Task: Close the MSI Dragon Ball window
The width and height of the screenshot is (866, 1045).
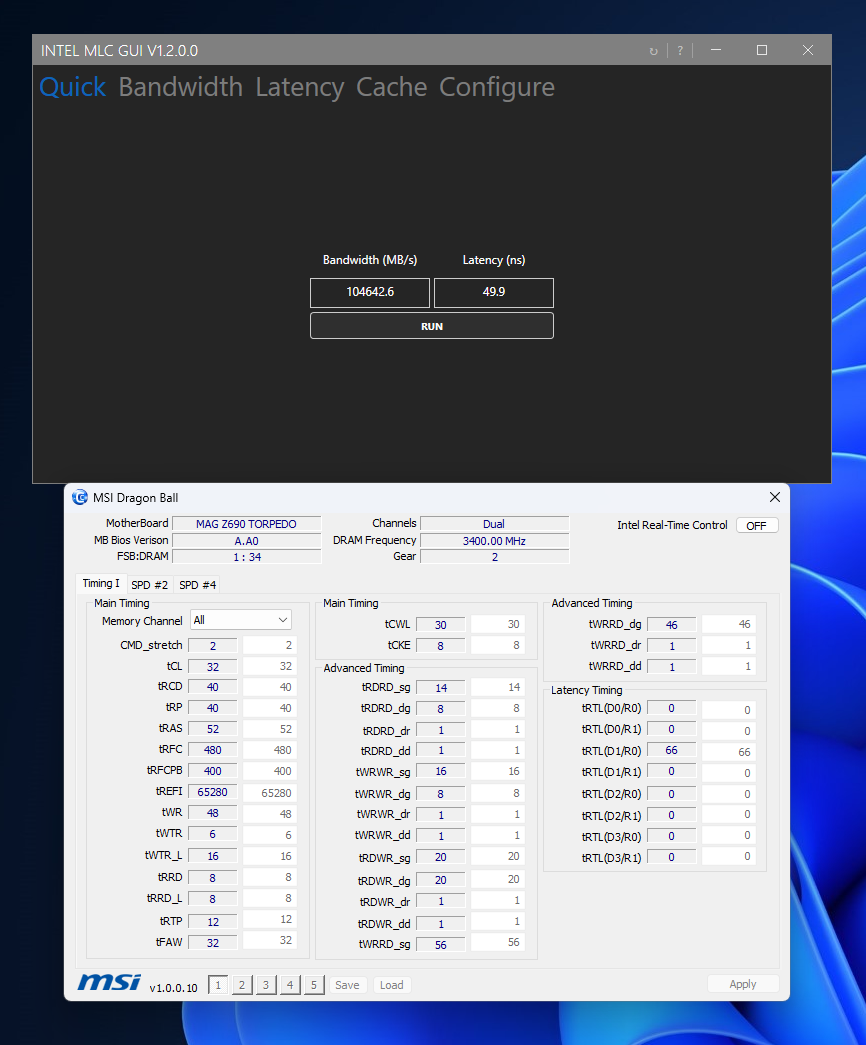Action: pyautogui.click(x=775, y=497)
